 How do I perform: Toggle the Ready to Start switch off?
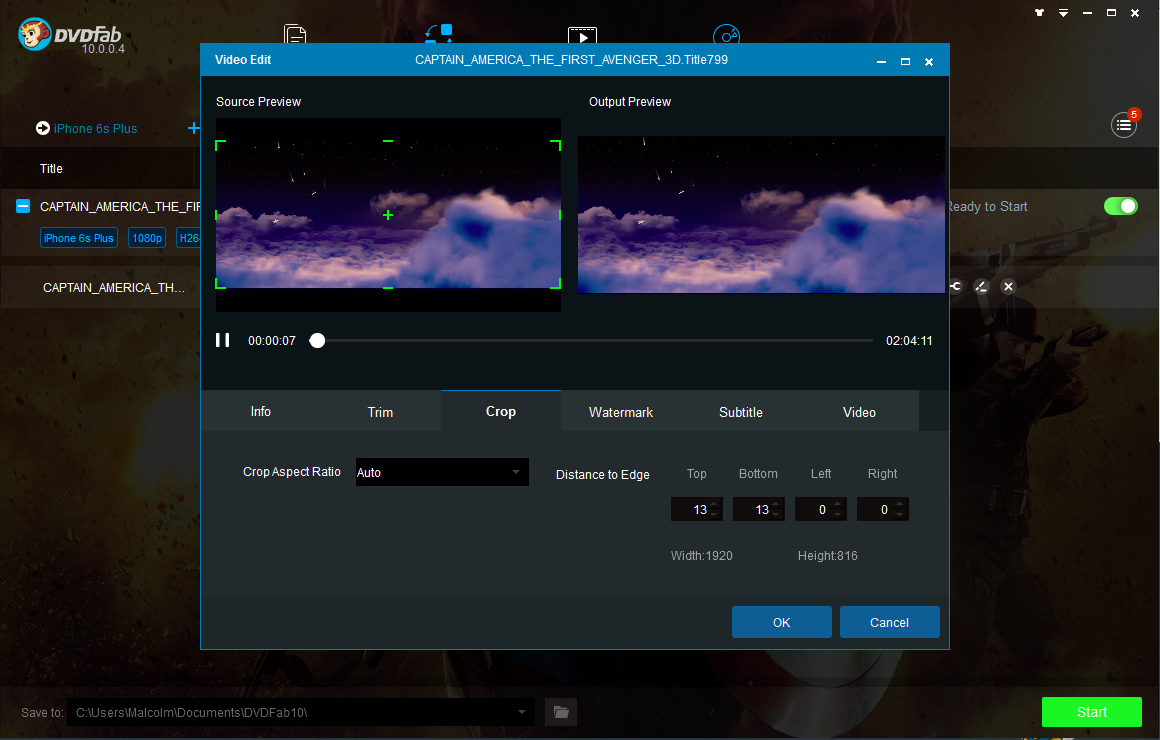[x=1121, y=206]
